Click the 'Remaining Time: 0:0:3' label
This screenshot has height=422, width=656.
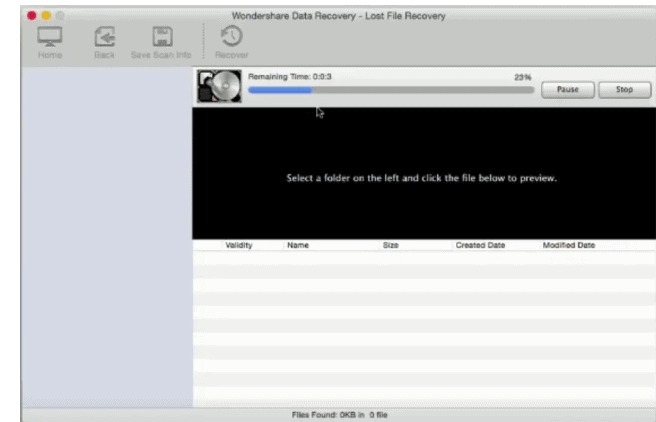pos(290,77)
